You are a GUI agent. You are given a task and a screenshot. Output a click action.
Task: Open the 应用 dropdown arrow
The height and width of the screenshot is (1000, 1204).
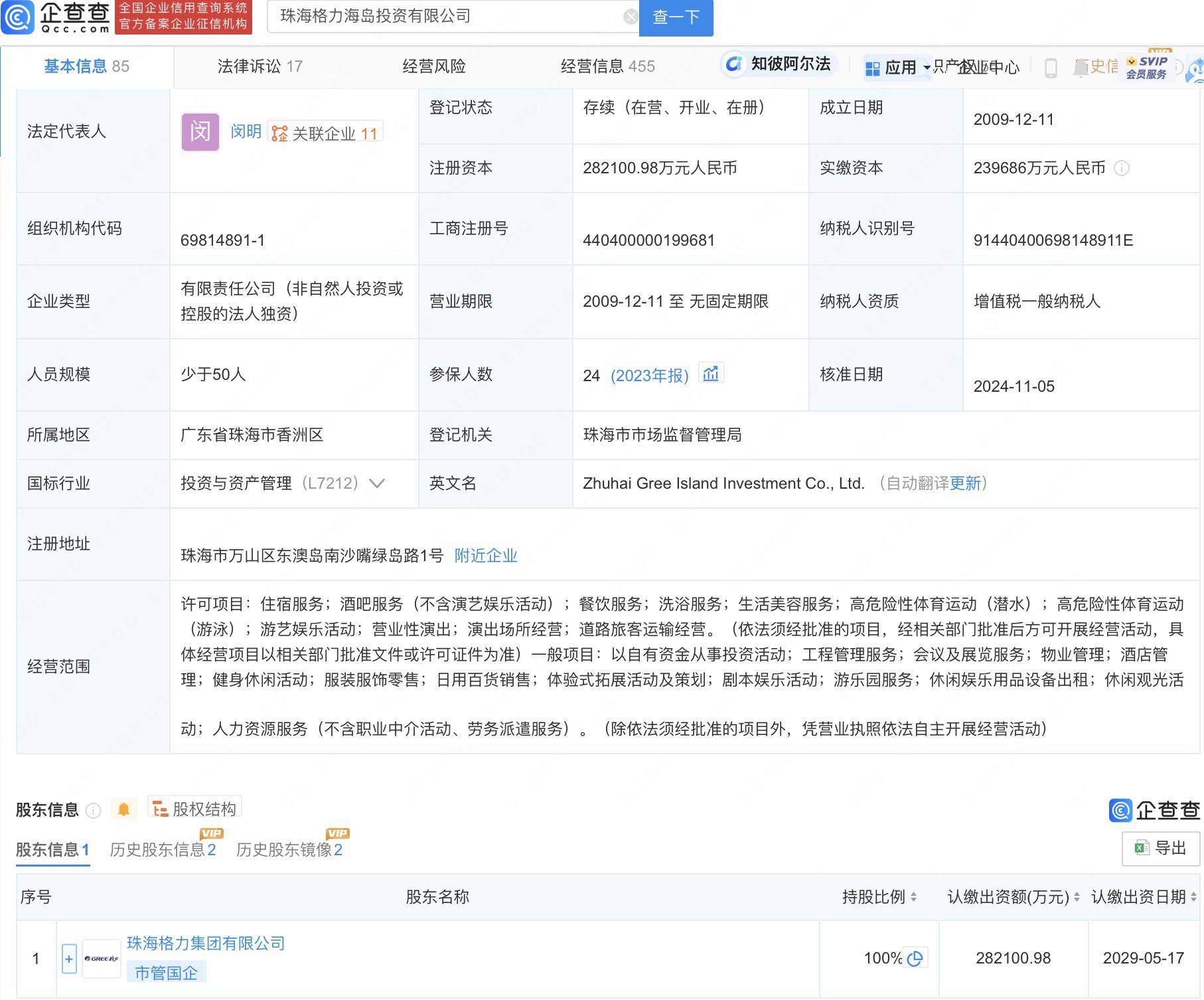(x=927, y=68)
